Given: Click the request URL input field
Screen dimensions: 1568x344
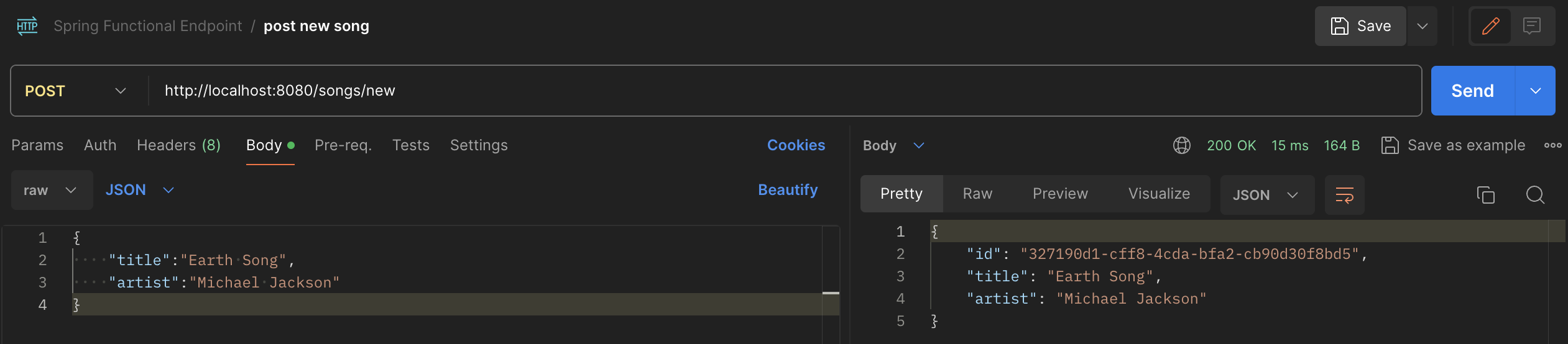Looking at the screenshot, I should click(746, 91).
